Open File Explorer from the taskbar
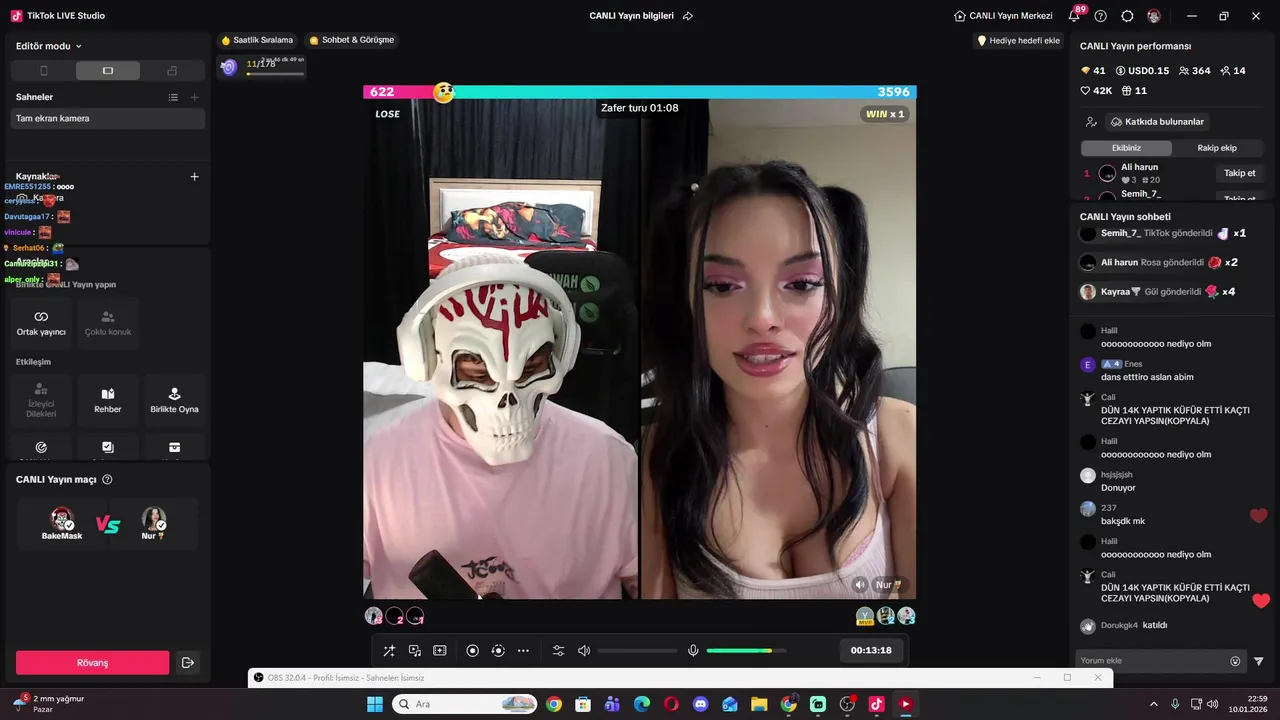This screenshot has width=1280, height=720. pyautogui.click(x=759, y=704)
